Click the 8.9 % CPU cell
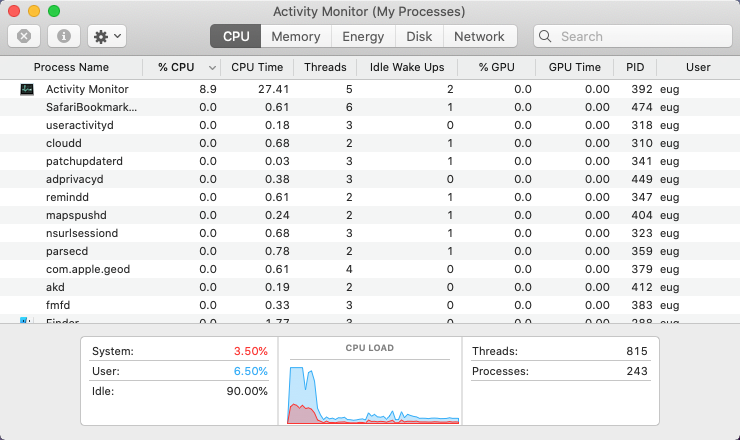 [x=208, y=89]
